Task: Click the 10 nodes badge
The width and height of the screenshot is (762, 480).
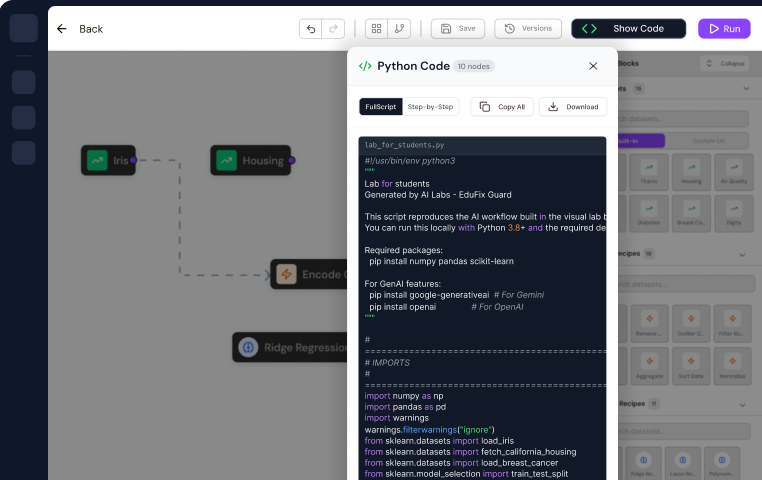Action: point(474,66)
